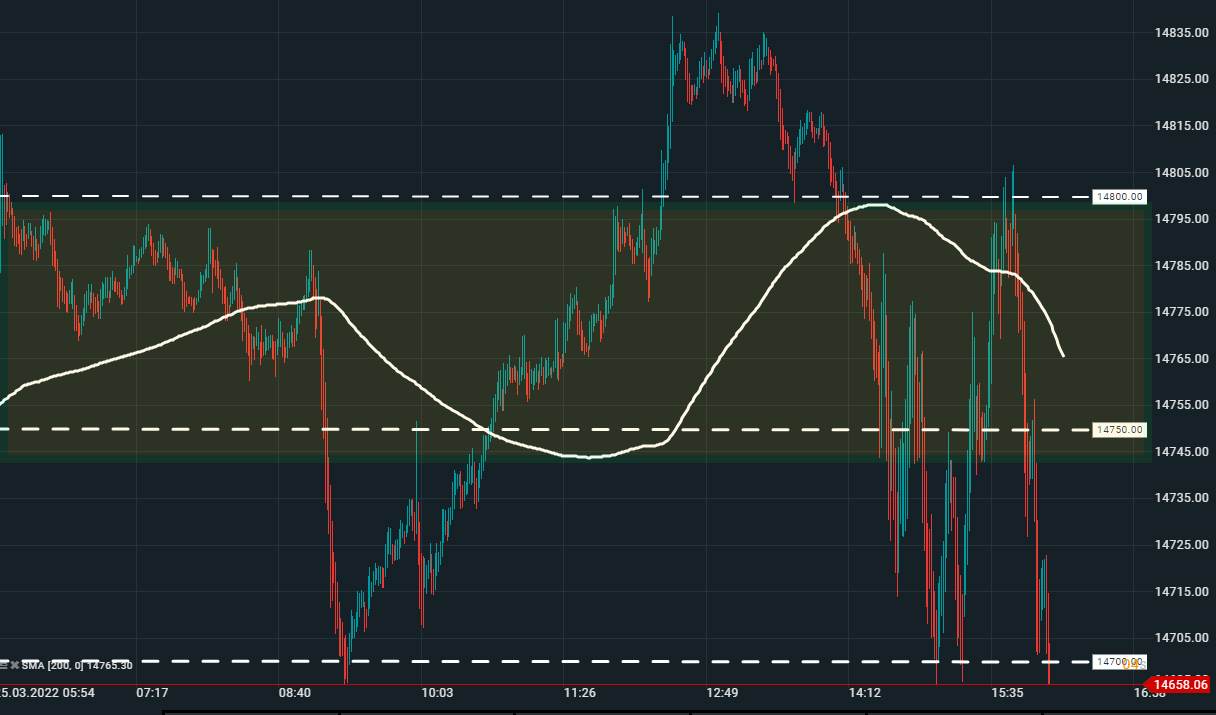Click the 14:12 time axis label

[x=865, y=693]
